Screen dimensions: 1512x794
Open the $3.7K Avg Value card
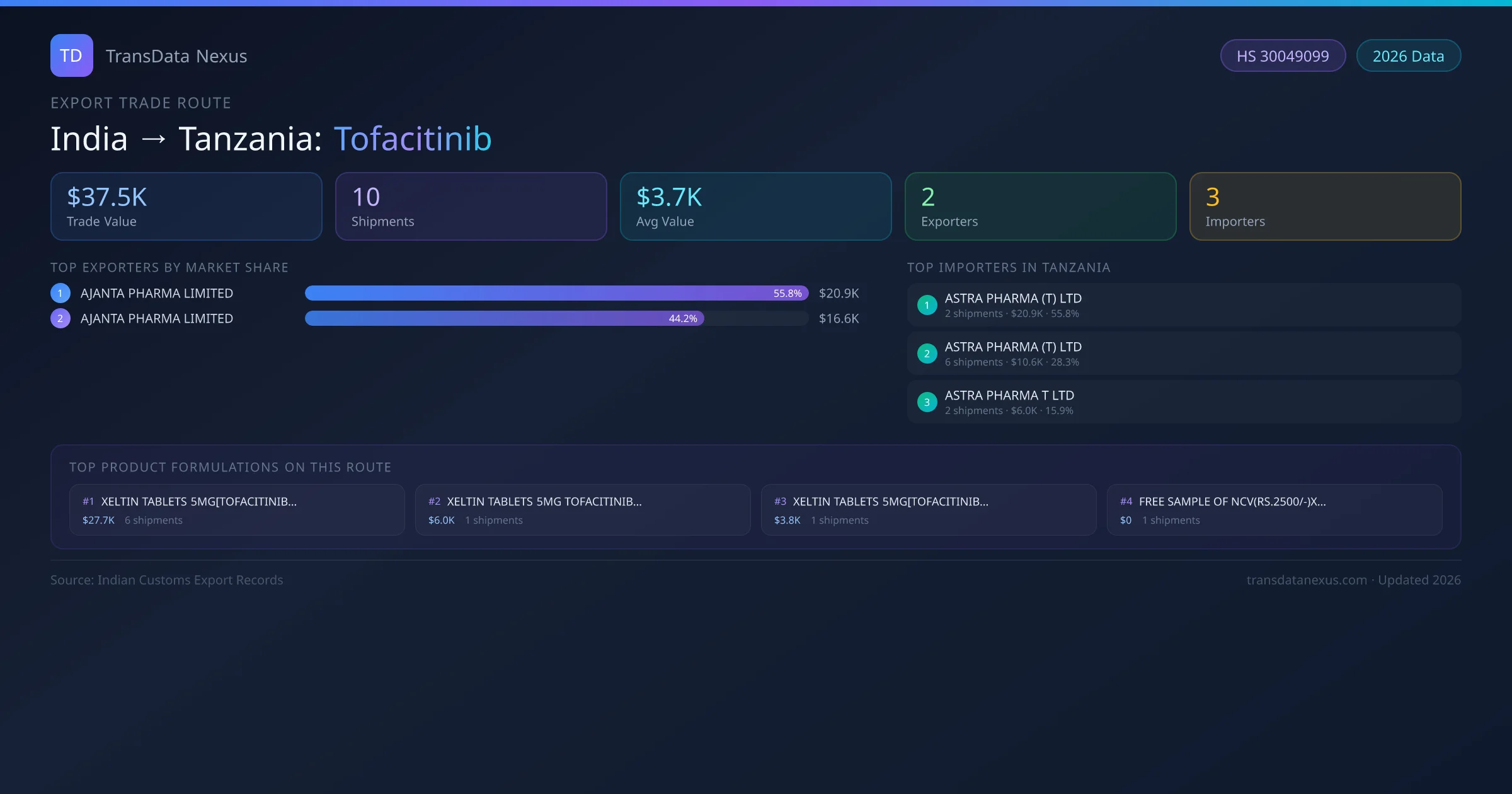755,207
